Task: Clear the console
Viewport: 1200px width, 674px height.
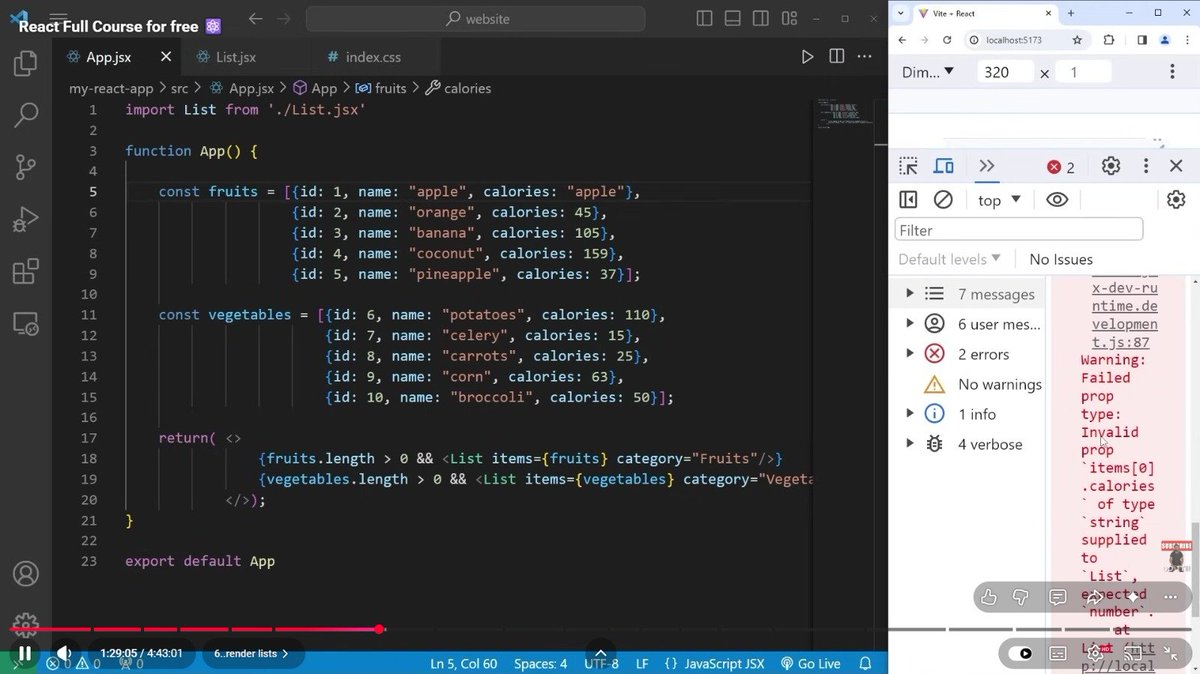Action: tap(943, 200)
